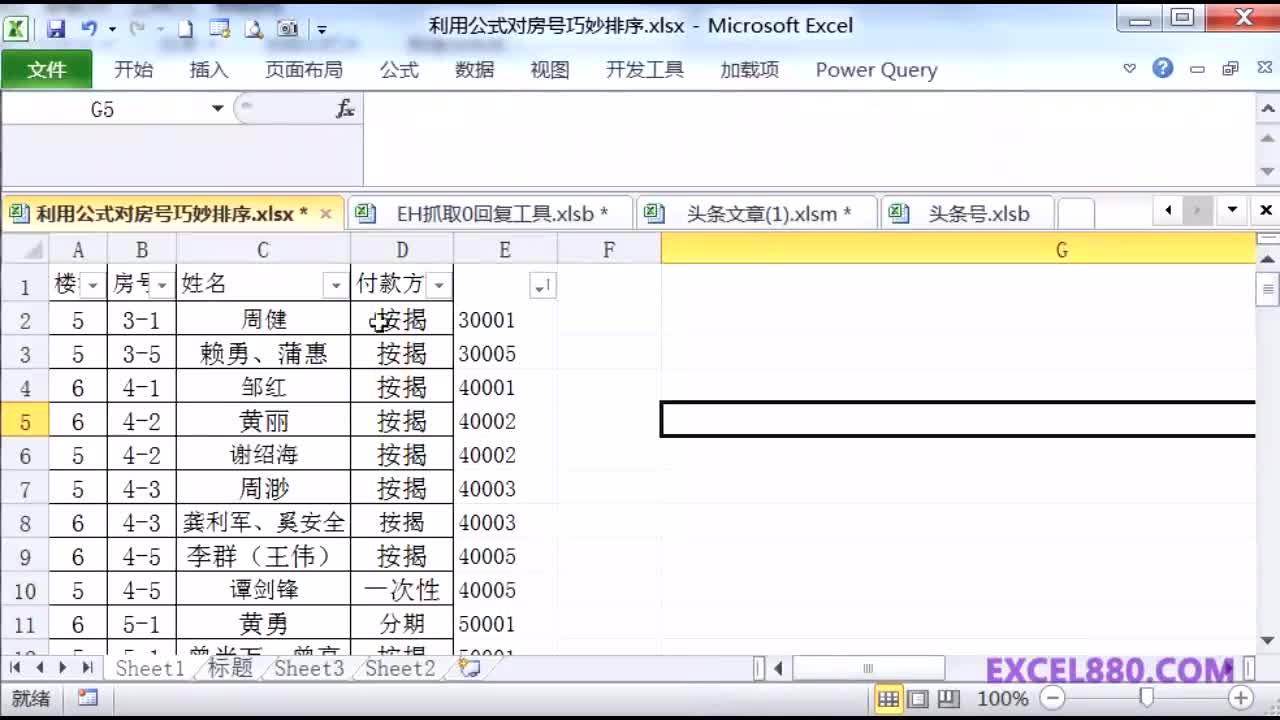
Task: Open Excel Help with the question mark icon
Action: pos(1162,69)
